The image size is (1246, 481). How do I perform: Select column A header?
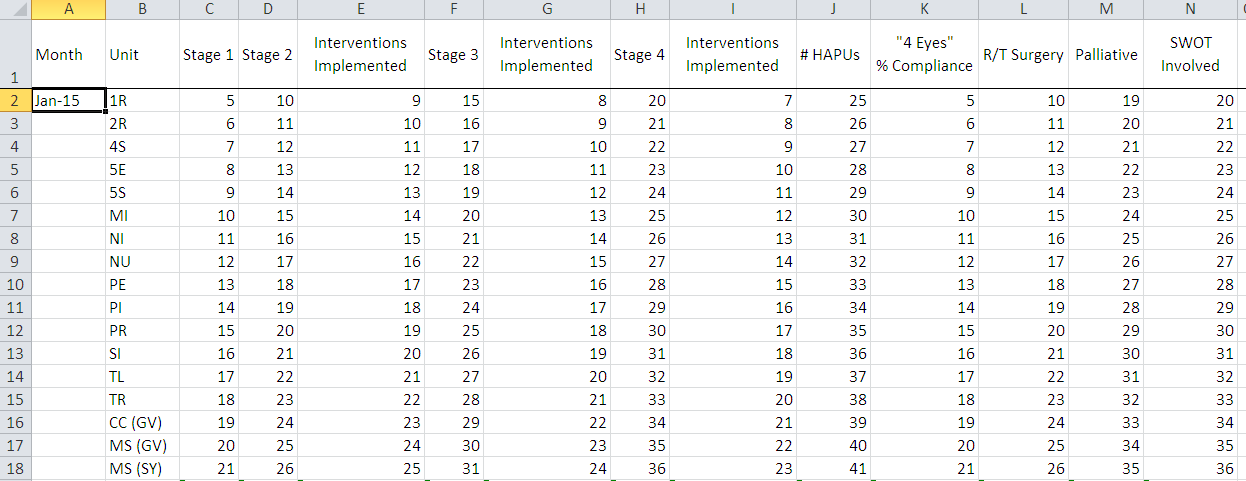coord(68,10)
